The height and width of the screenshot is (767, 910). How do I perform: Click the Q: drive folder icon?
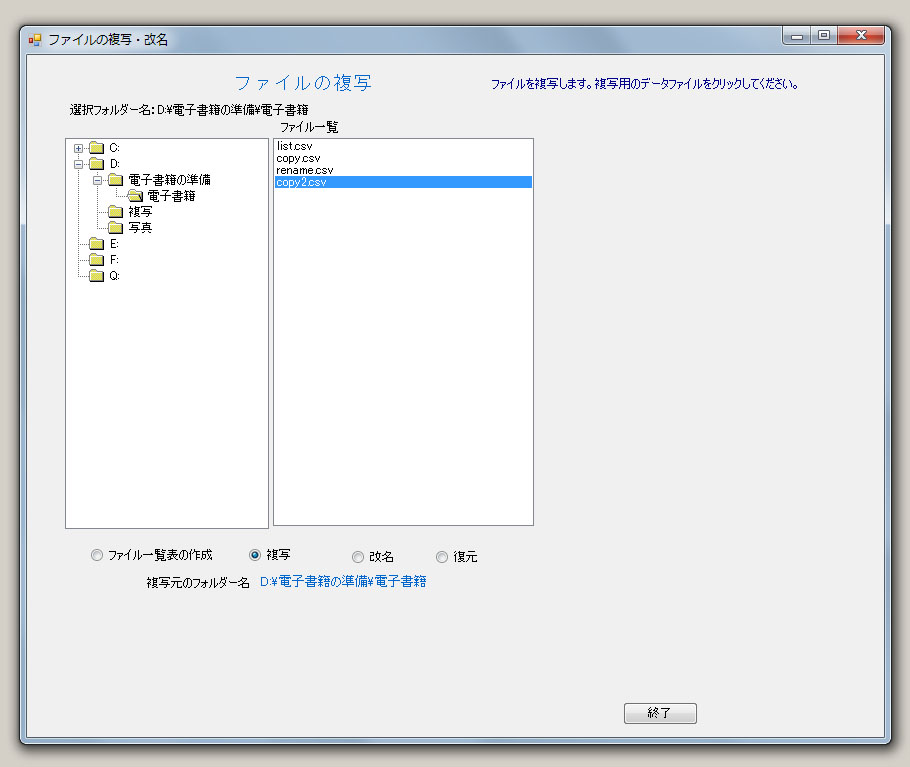[x=96, y=276]
